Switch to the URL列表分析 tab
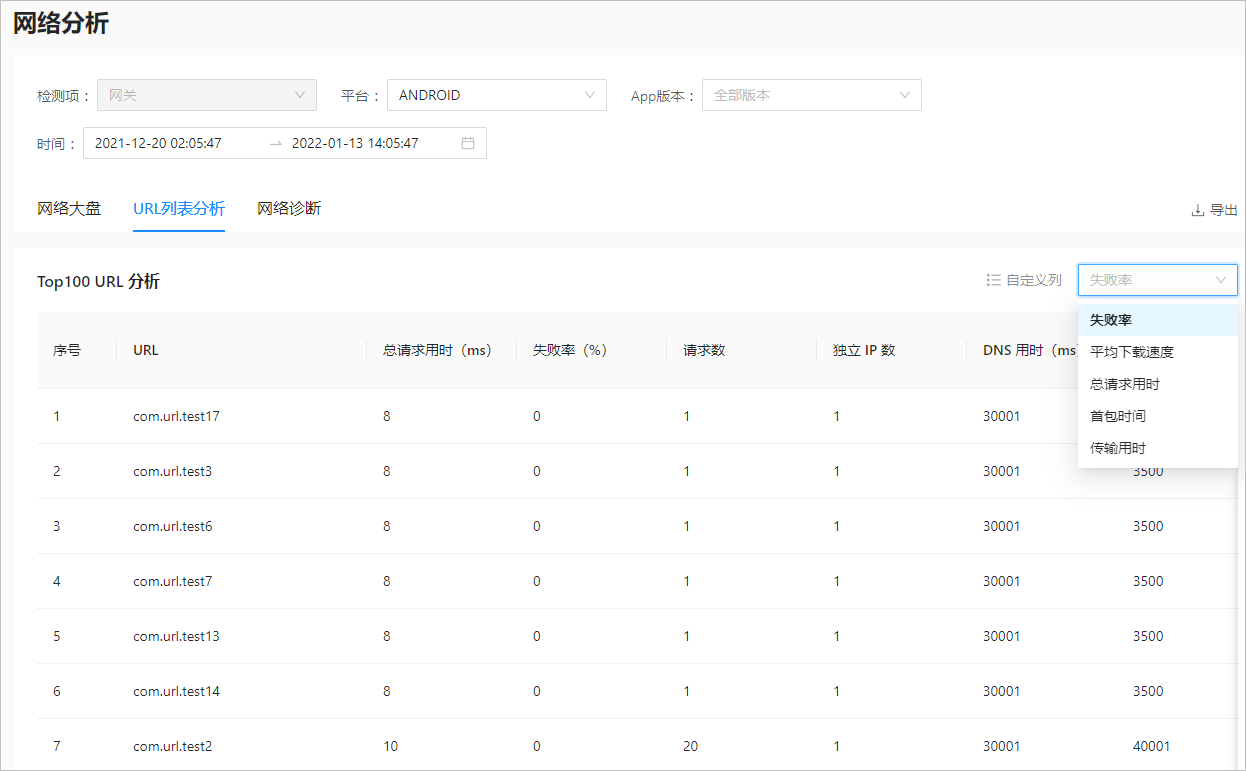 click(179, 209)
